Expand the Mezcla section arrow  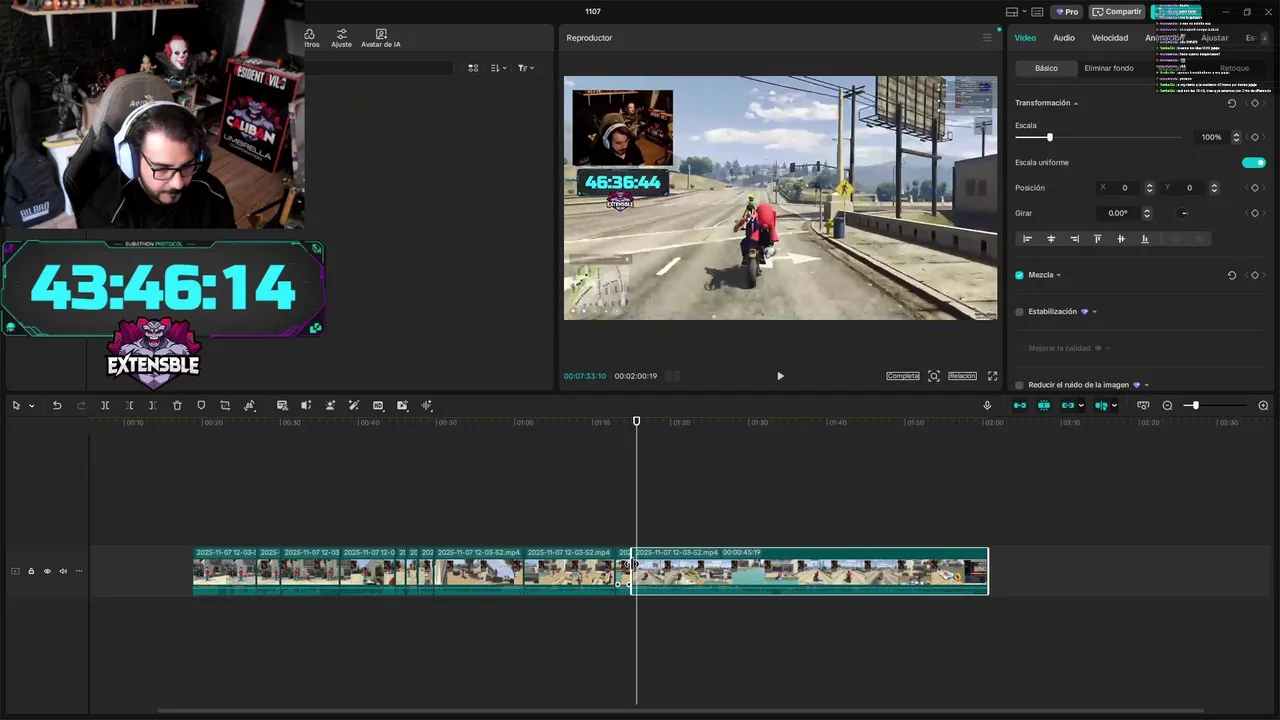point(1059,275)
